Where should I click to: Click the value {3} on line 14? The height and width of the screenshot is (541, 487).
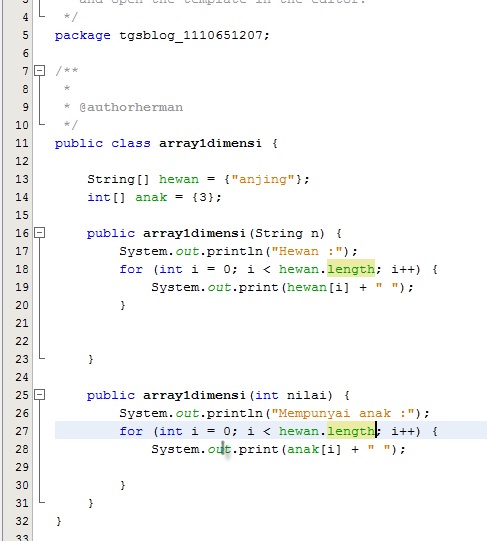click(x=203, y=197)
